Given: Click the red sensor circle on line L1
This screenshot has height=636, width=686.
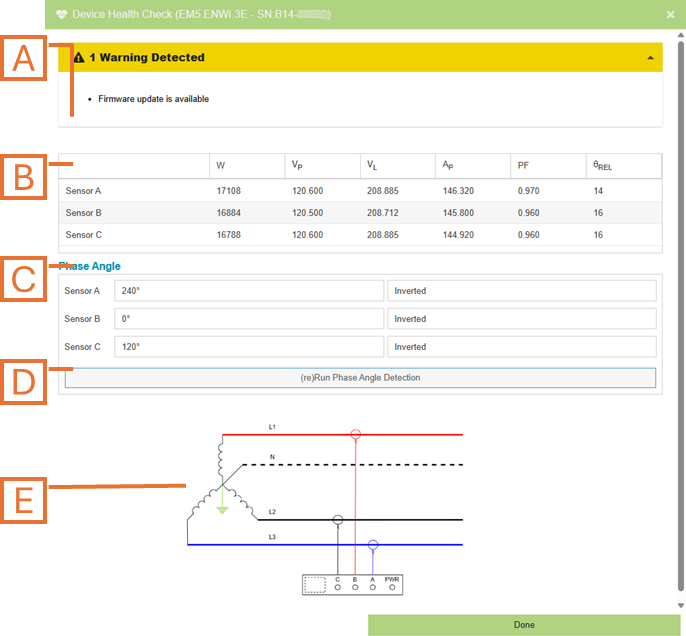Looking at the screenshot, I should pos(355,435).
